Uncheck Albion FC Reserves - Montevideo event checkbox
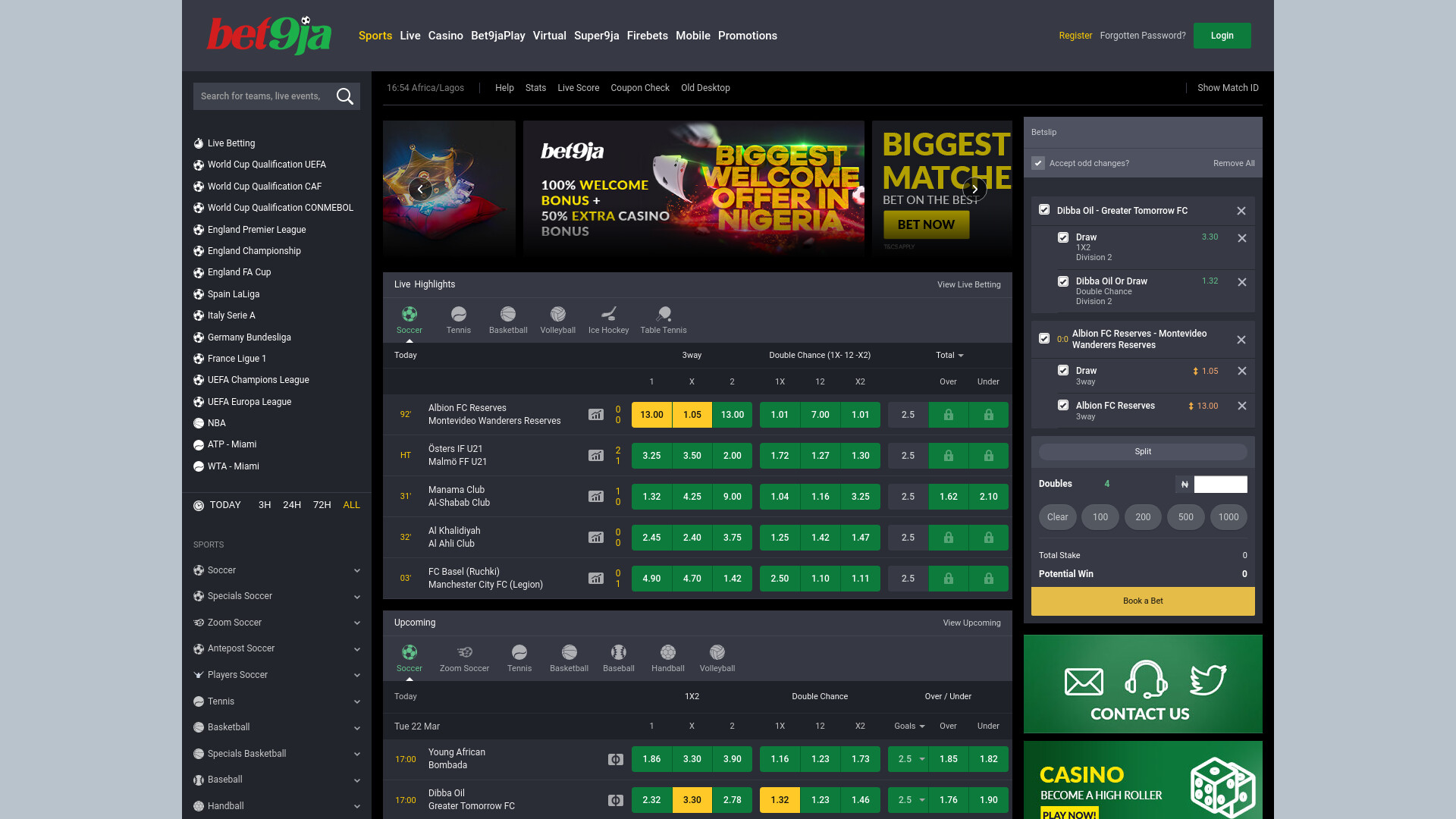This screenshot has height=819, width=1456. [1044, 338]
